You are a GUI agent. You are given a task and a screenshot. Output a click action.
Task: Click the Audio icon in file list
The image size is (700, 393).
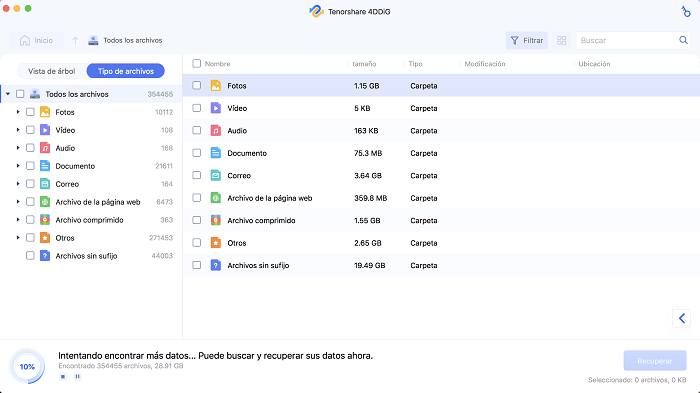click(x=216, y=130)
